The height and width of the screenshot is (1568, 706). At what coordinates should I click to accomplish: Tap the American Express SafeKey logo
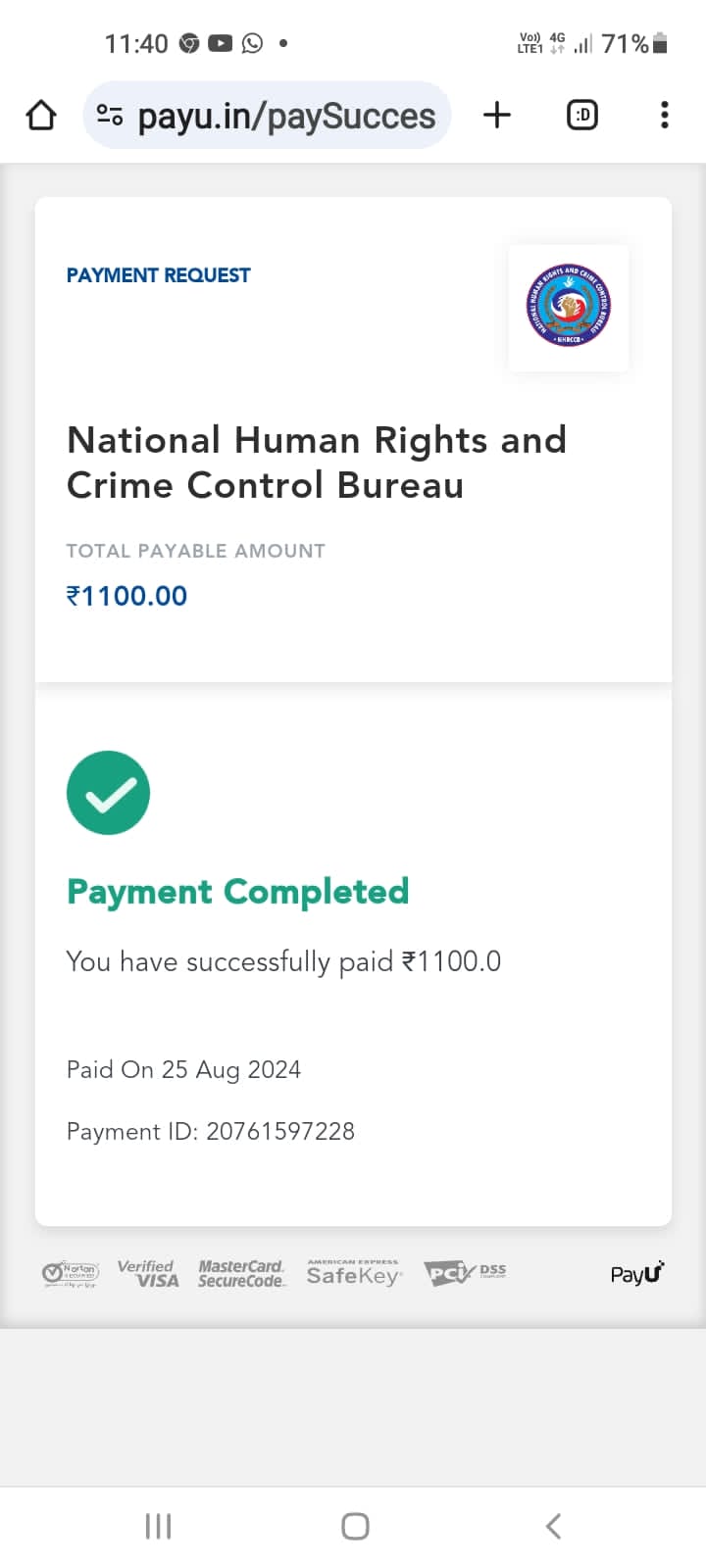click(x=354, y=1273)
